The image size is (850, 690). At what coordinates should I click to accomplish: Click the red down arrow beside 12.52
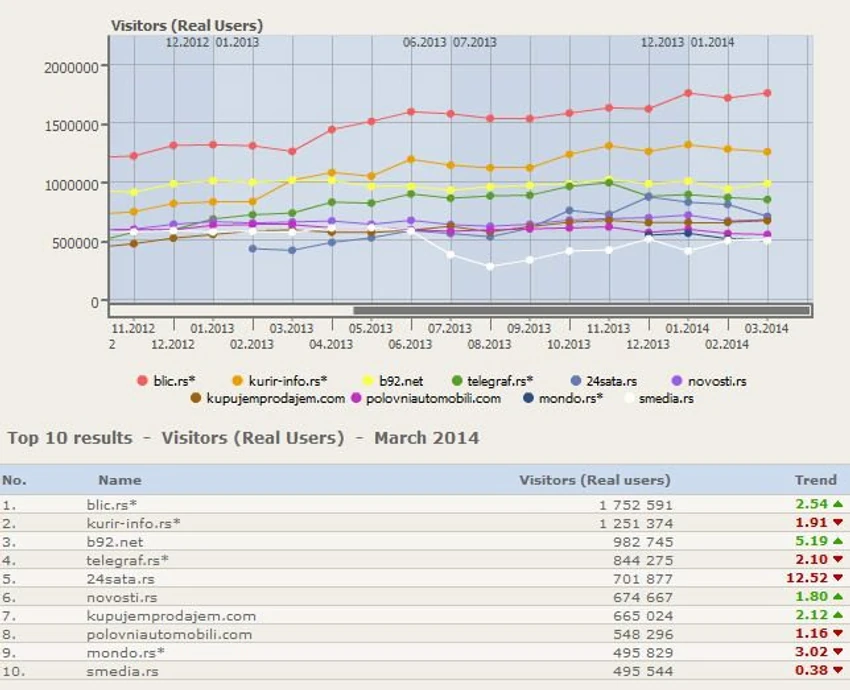[x=838, y=578]
